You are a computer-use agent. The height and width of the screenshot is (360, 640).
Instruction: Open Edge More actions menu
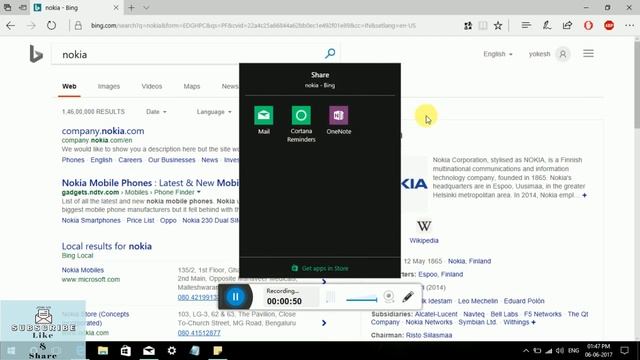[629, 25]
